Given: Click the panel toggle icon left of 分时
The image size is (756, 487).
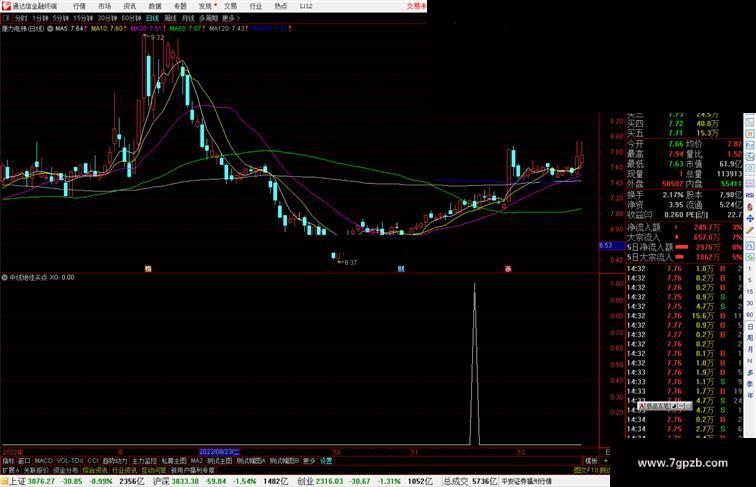Looking at the screenshot, I should (x=6, y=18).
